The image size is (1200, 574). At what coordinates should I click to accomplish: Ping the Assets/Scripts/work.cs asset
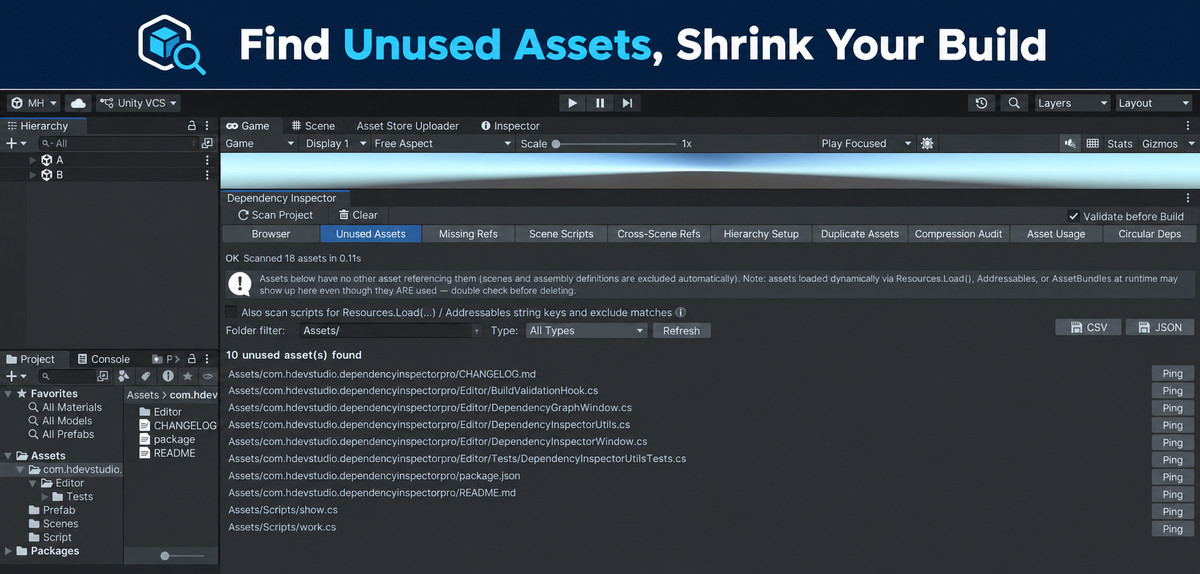pyautogui.click(x=1172, y=529)
